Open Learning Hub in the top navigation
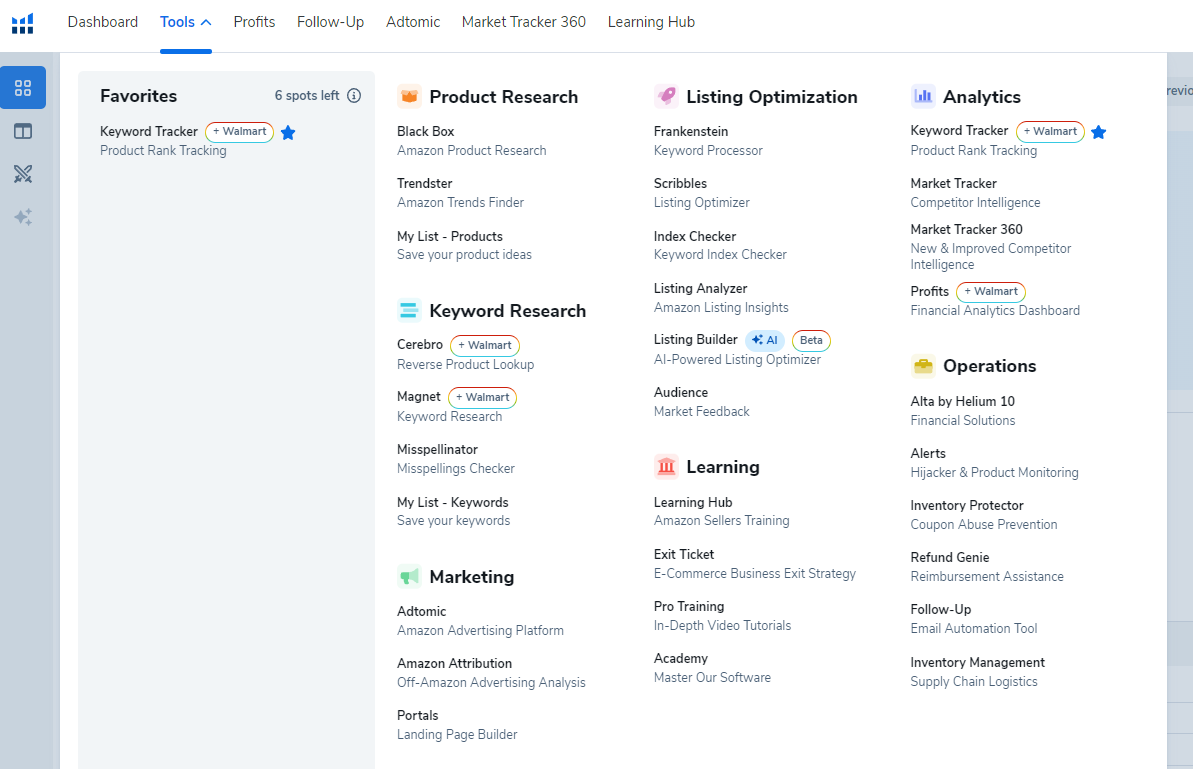1193x769 pixels. (651, 22)
